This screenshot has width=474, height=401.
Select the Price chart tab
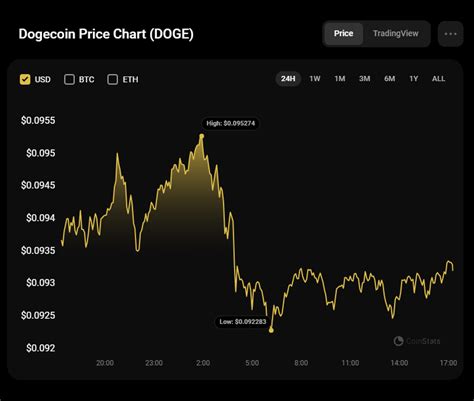pyautogui.click(x=344, y=33)
